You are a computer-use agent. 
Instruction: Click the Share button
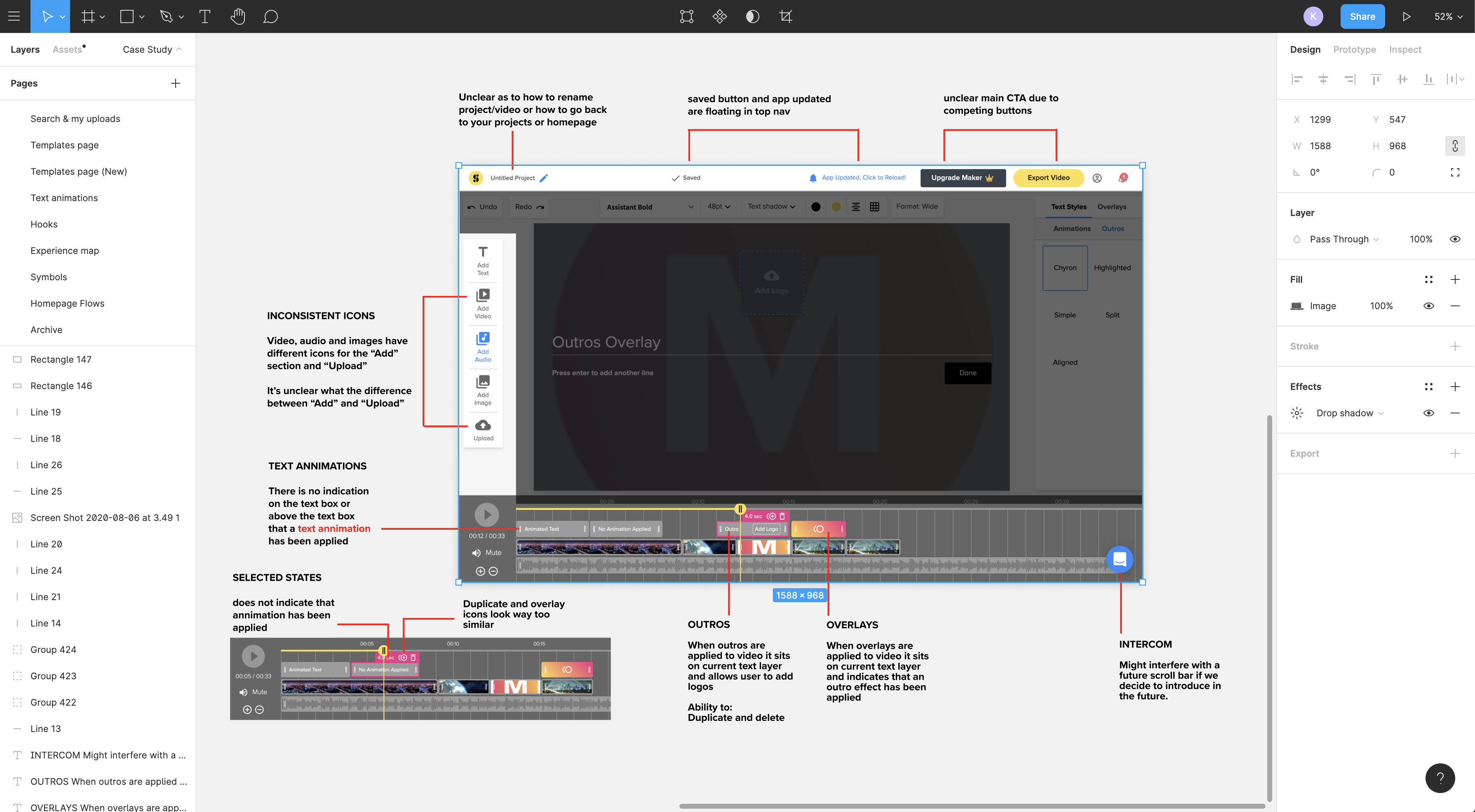(1362, 16)
